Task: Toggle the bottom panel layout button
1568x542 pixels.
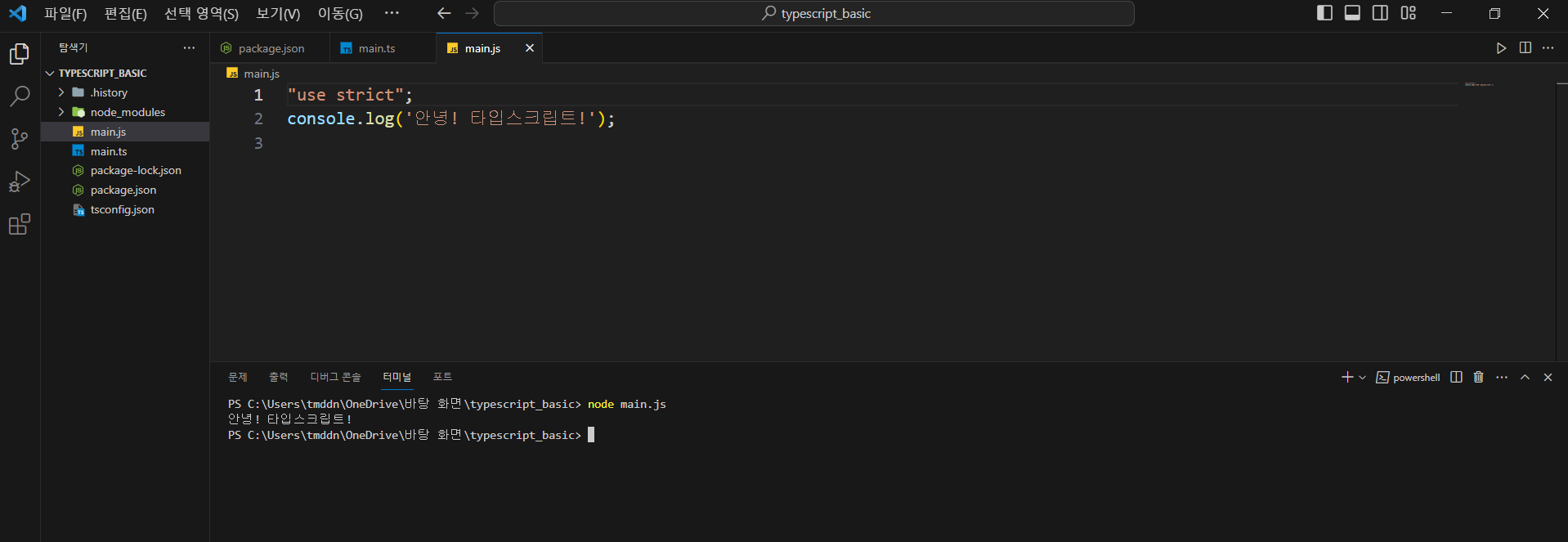Action: 1353,13
